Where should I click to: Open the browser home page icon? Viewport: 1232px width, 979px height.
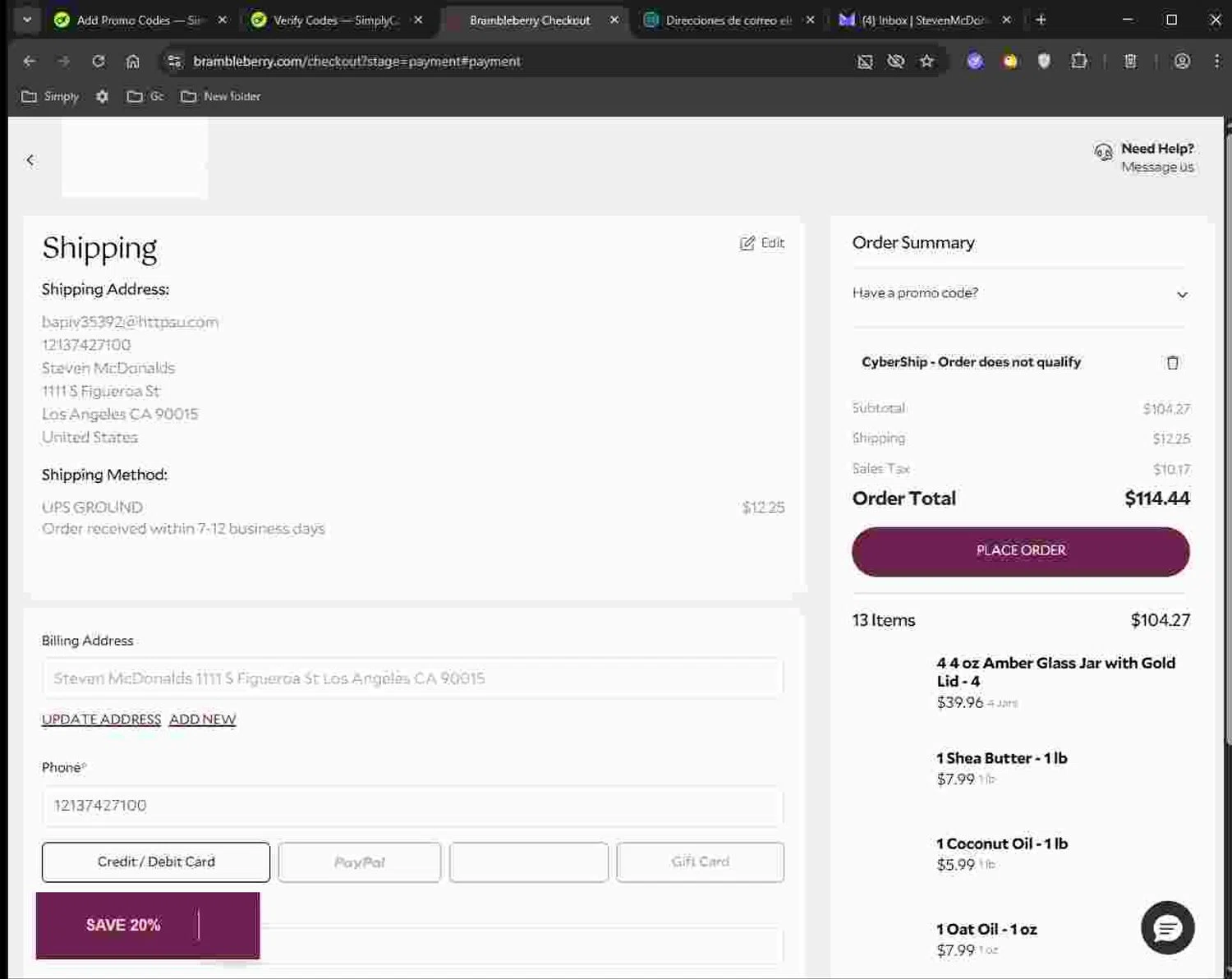coord(133,61)
